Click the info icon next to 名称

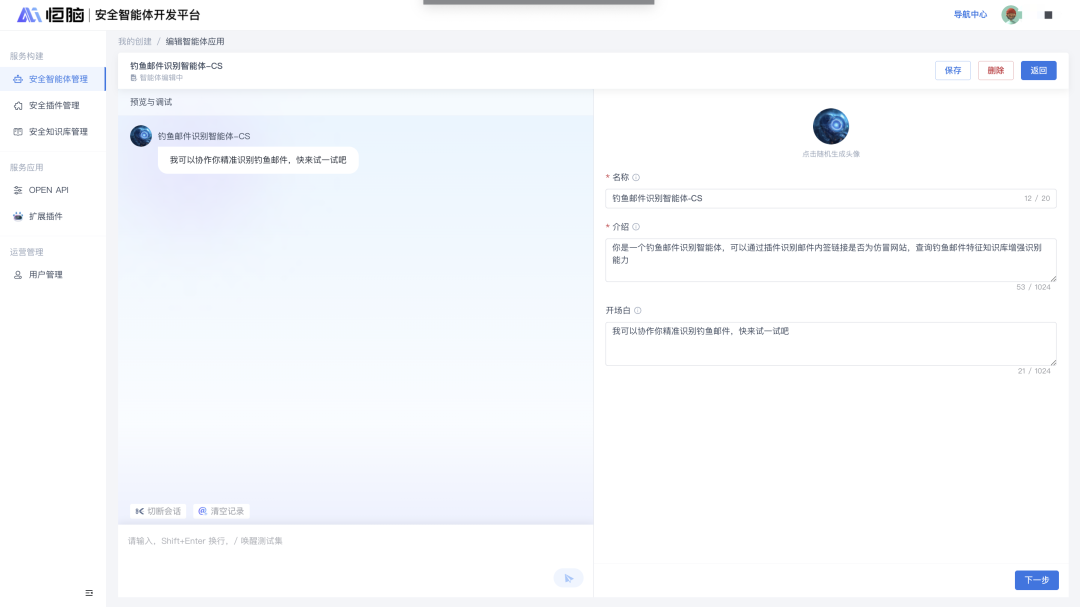[636, 177]
